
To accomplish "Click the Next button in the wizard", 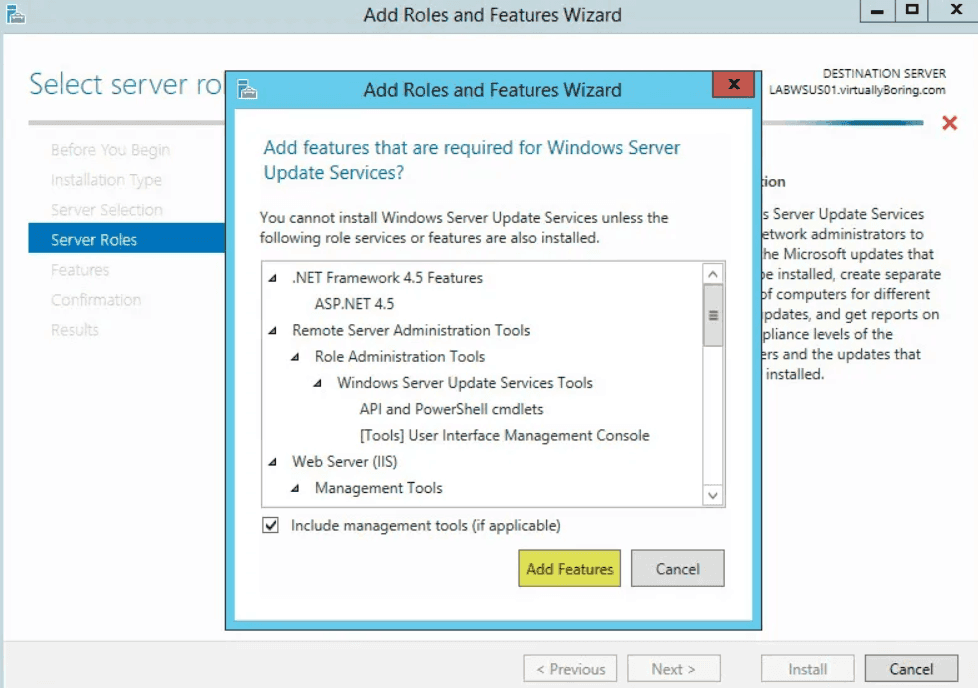I will pyautogui.click(x=674, y=669).
